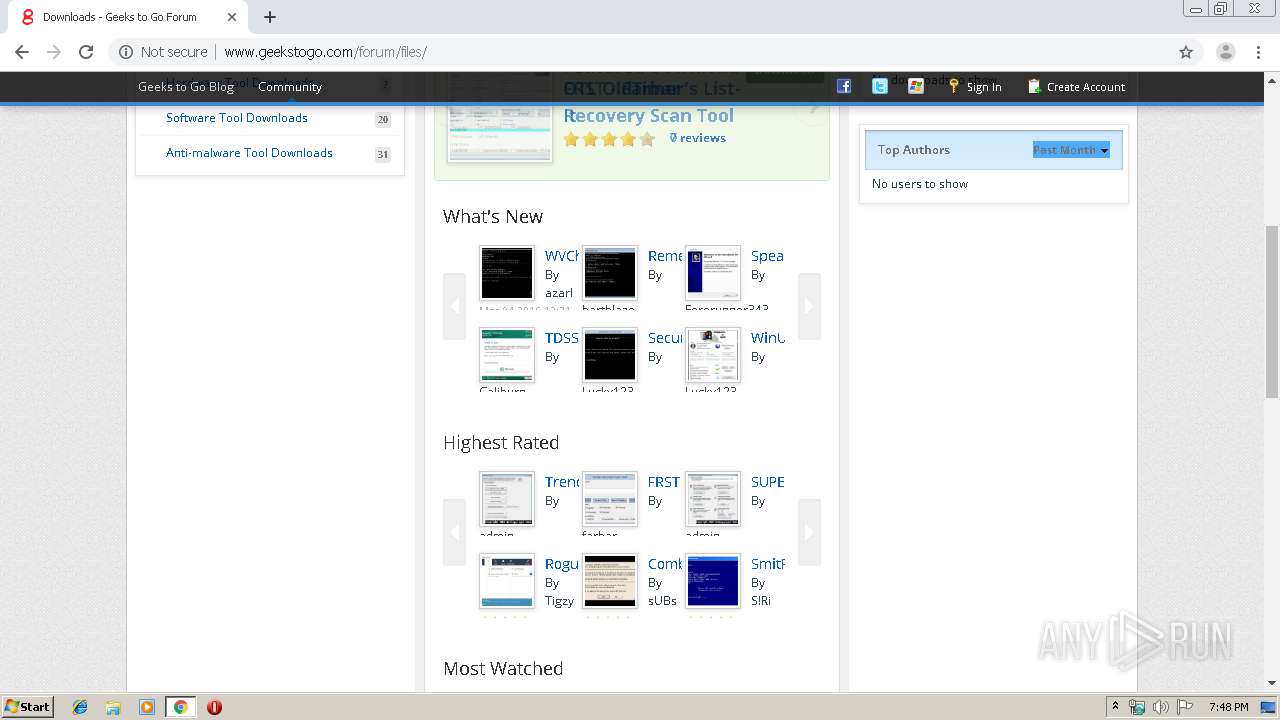This screenshot has width=1280, height=720.
Task: Open the WinU file thumbnail
Action: click(x=713, y=355)
